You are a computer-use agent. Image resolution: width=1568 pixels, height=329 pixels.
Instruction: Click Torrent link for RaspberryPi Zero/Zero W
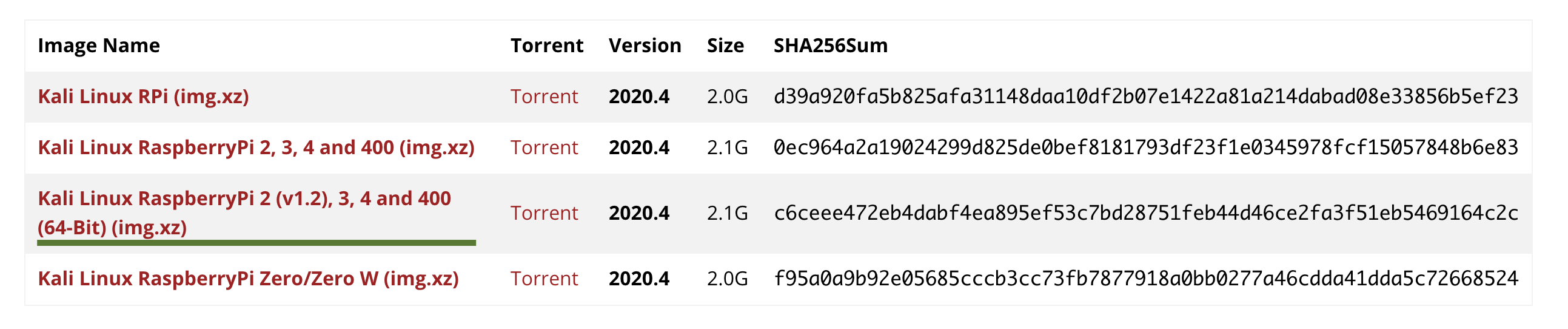pyautogui.click(x=543, y=279)
